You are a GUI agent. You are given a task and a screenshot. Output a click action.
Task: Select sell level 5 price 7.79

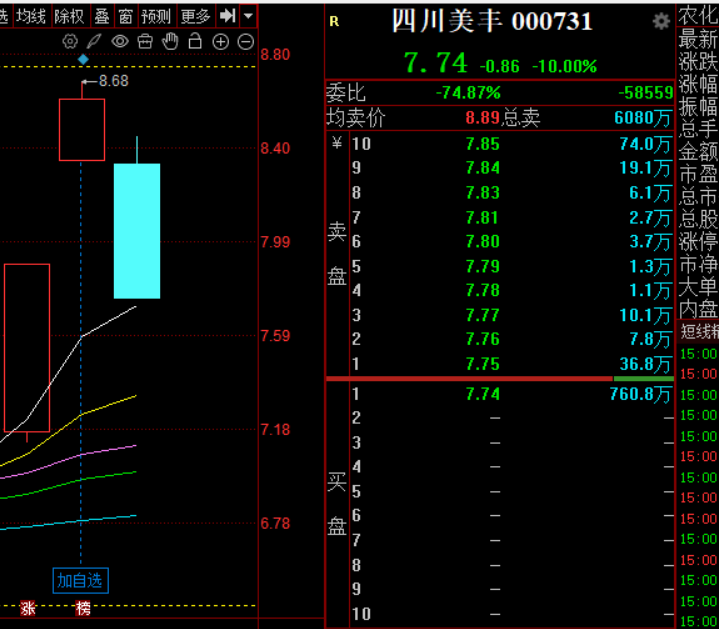click(482, 266)
